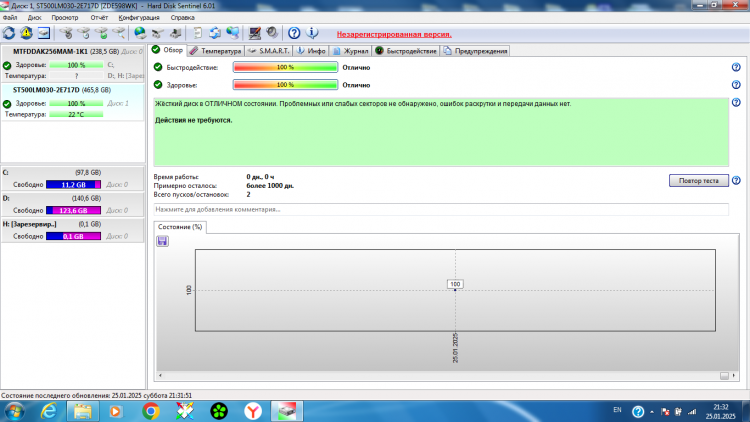Viewport: 750px width, 422px height.
Task: Open Internet Explorer from taskbar
Action: point(49,411)
